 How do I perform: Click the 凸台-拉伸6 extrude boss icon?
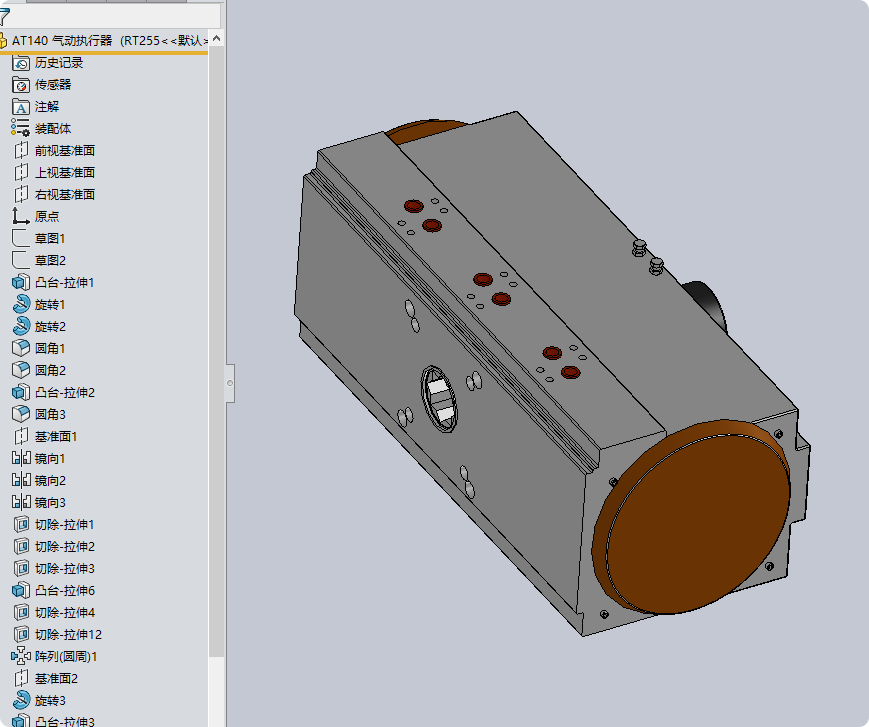tap(21, 590)
